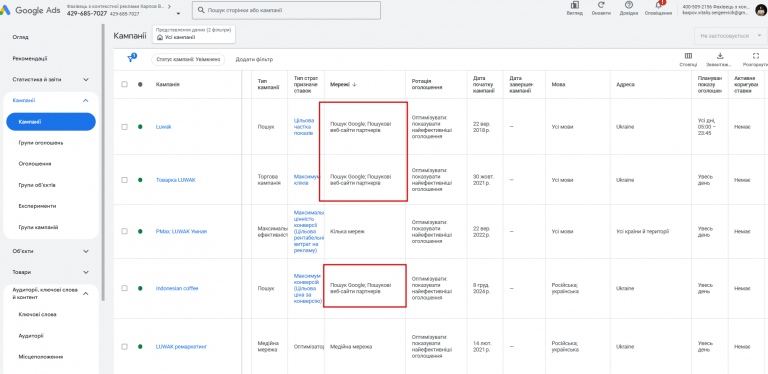Sort by the Кампанія column header

pyautogui.click(x=168, y=84)
